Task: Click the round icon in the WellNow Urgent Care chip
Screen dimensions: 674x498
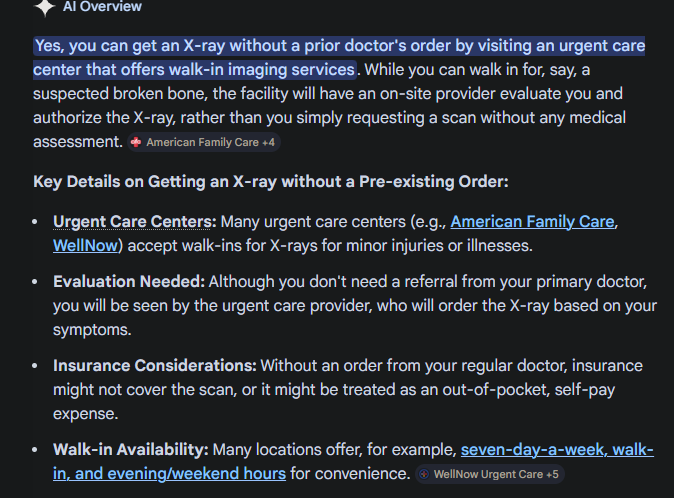Action: (424, 474)
